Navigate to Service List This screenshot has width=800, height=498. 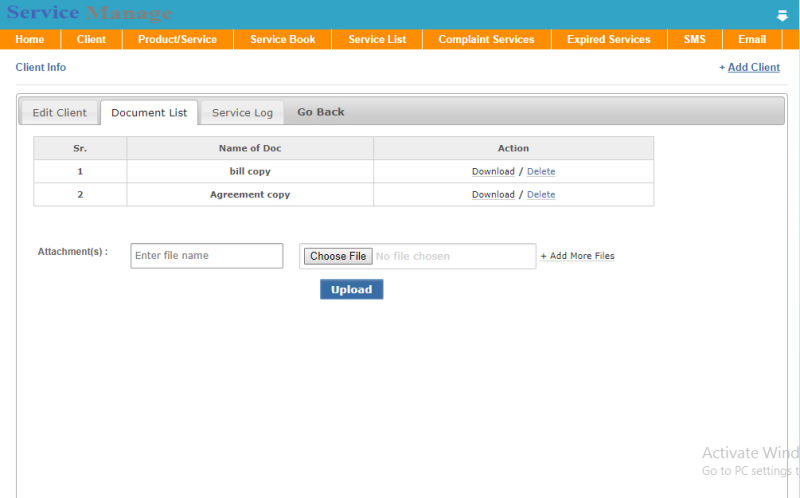point(377,39)
